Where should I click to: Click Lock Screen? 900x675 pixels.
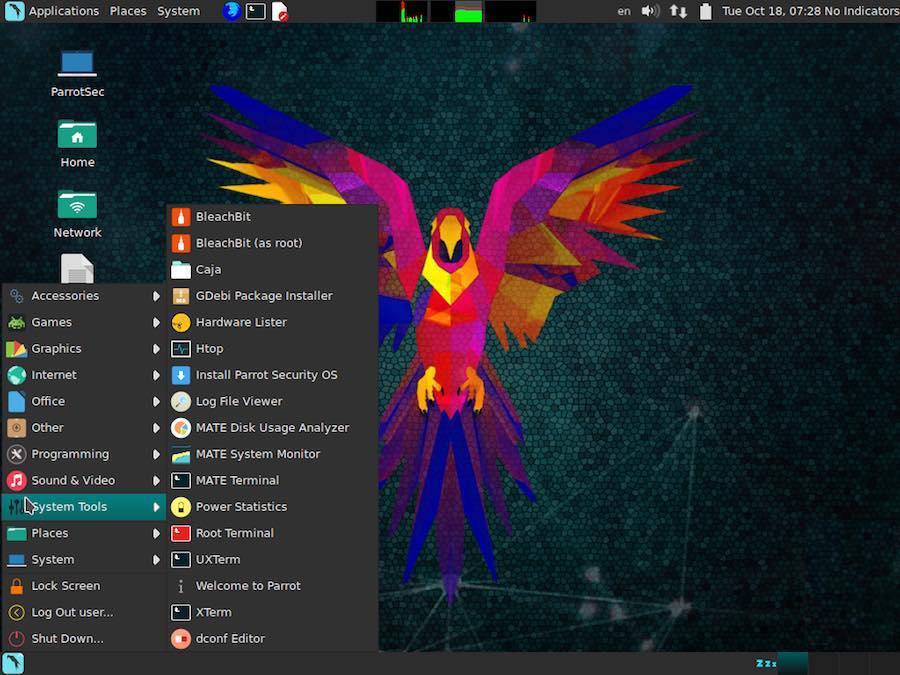pyautogui.click(x=84, y=587)
